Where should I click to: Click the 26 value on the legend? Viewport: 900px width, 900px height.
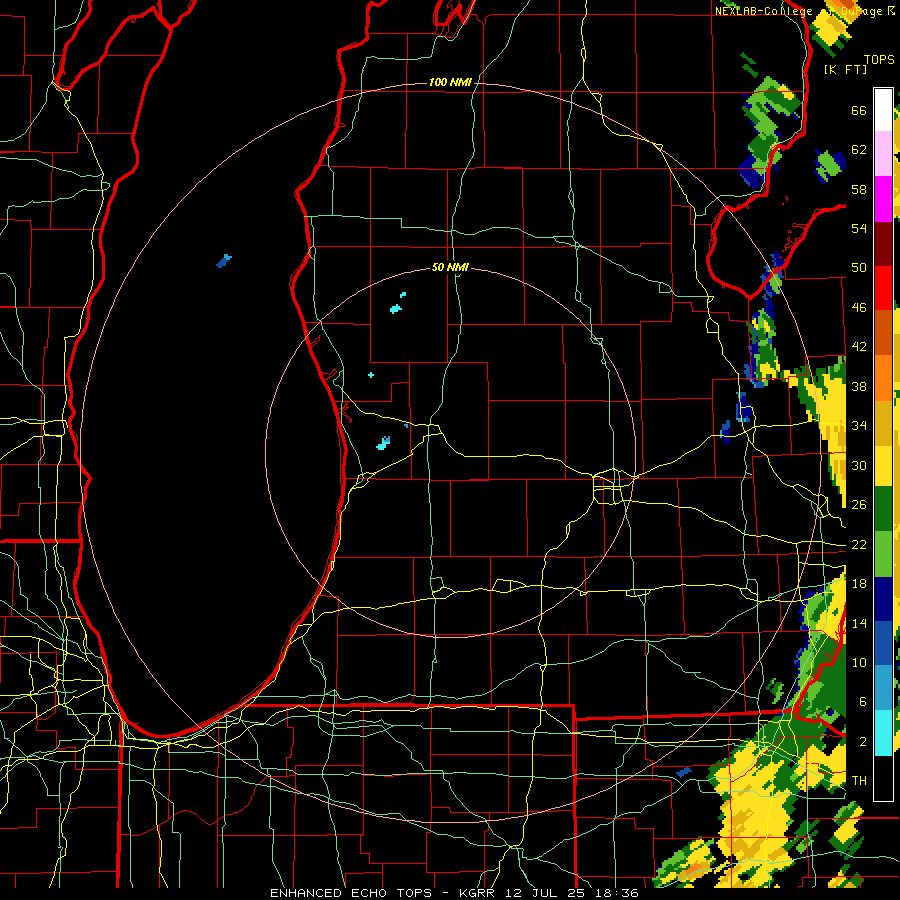coord(859,505)
